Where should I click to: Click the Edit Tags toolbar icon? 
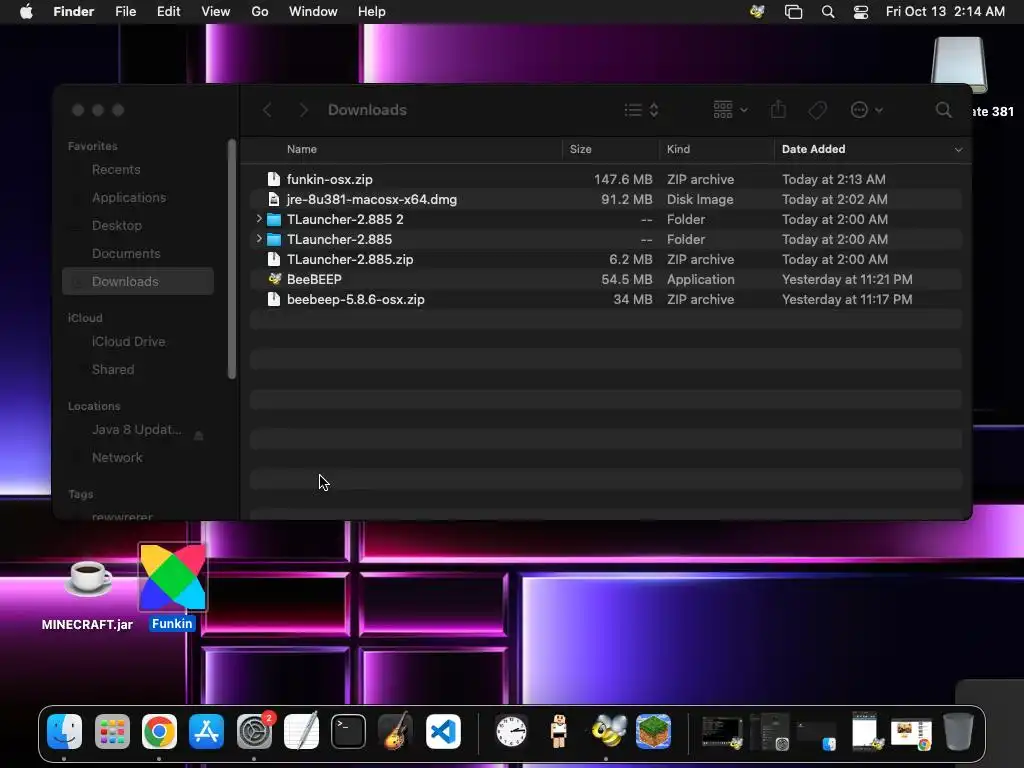818,110
